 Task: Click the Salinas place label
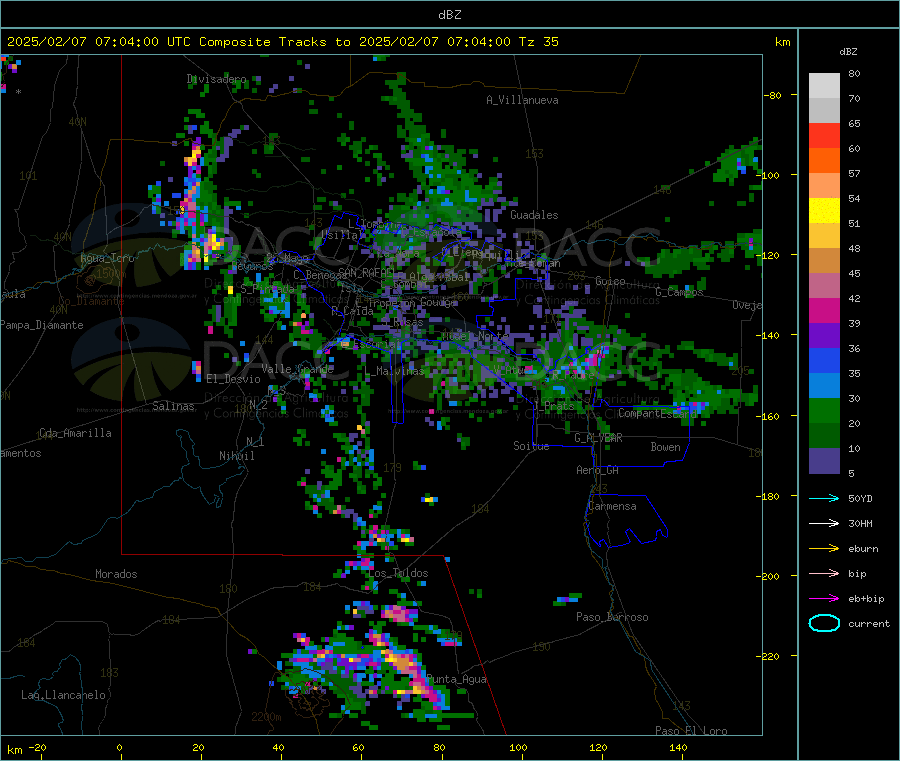click(x=173, y=406)
